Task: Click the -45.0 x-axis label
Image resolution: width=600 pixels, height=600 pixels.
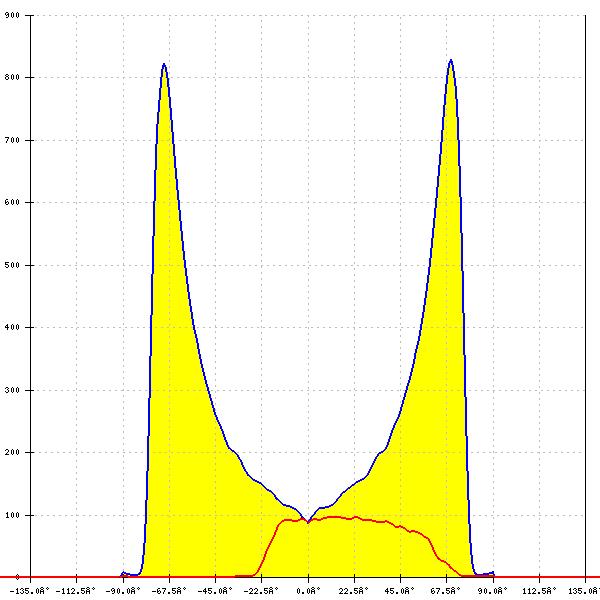Action: [216, 590]
